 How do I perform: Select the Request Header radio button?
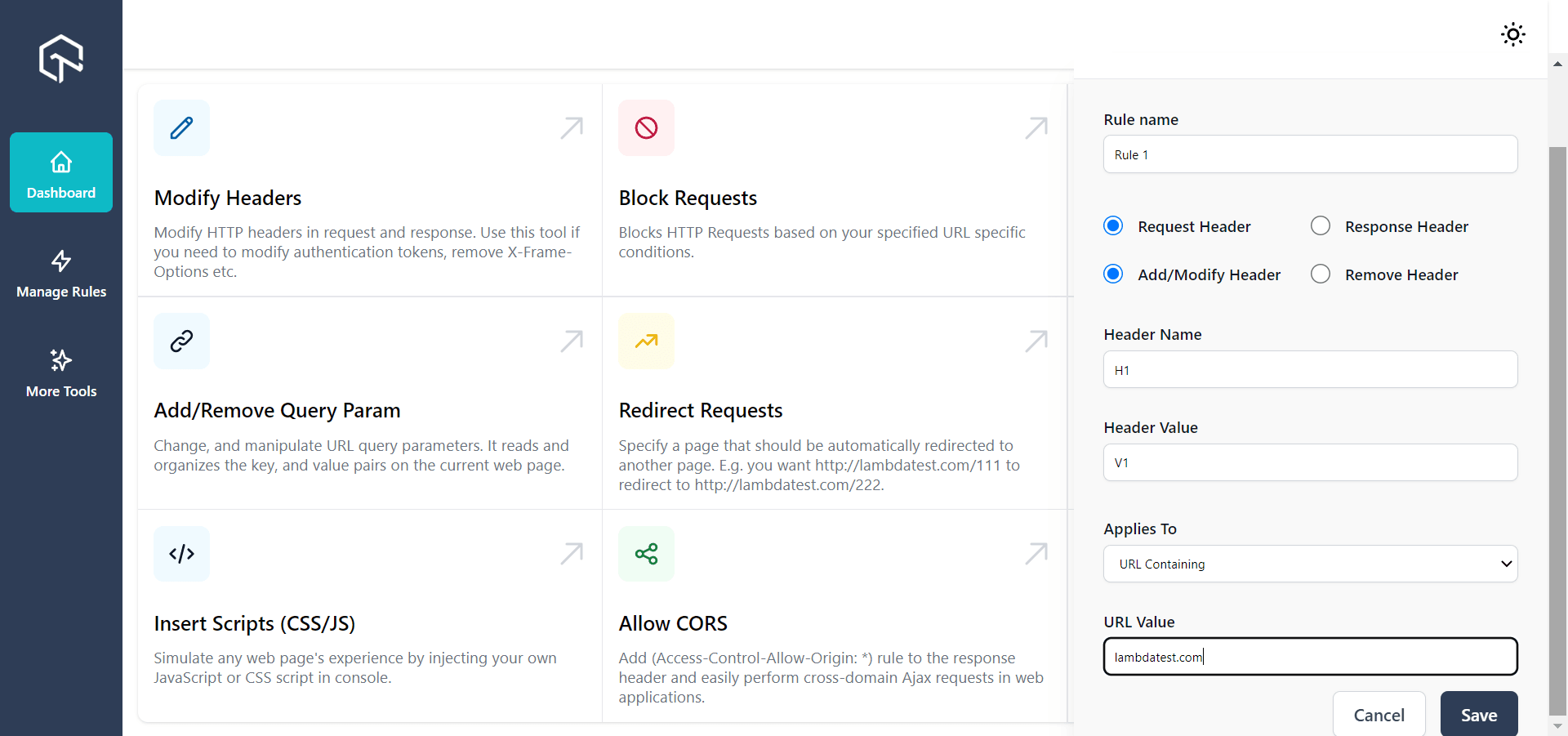[x=1113, y=225]
